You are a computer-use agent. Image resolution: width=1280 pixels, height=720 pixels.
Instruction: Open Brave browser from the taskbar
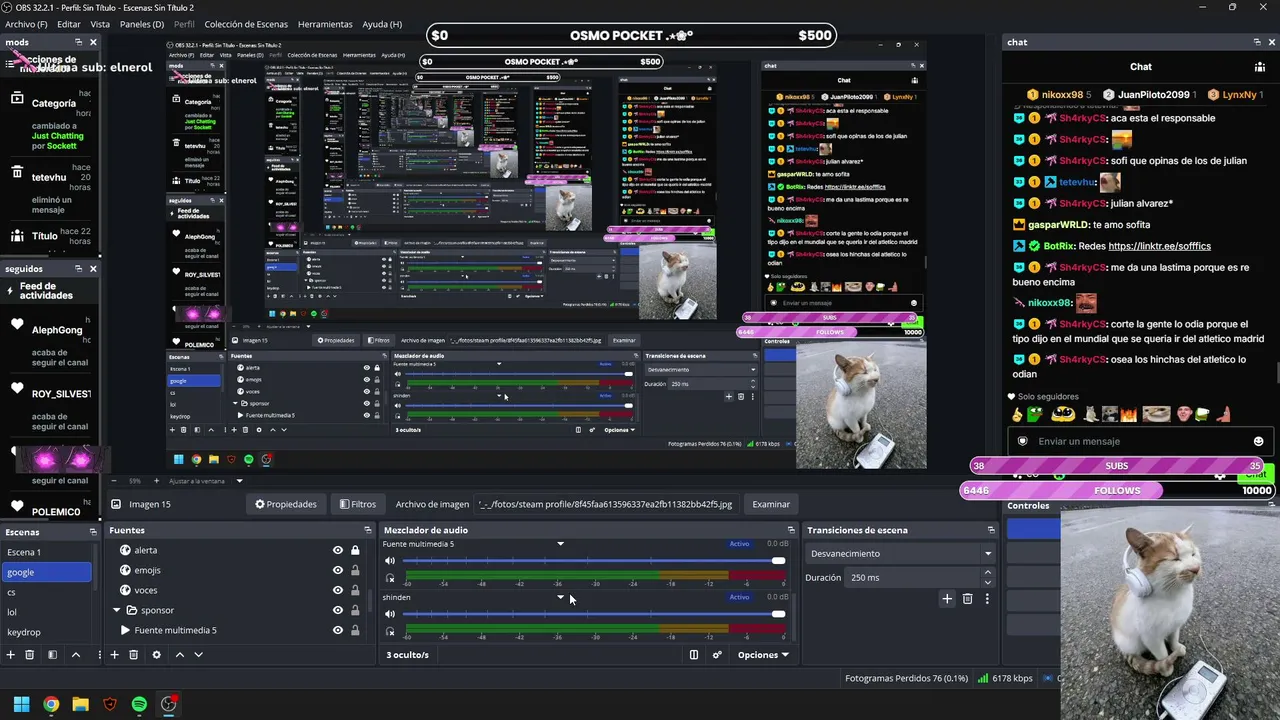point(110,704)
